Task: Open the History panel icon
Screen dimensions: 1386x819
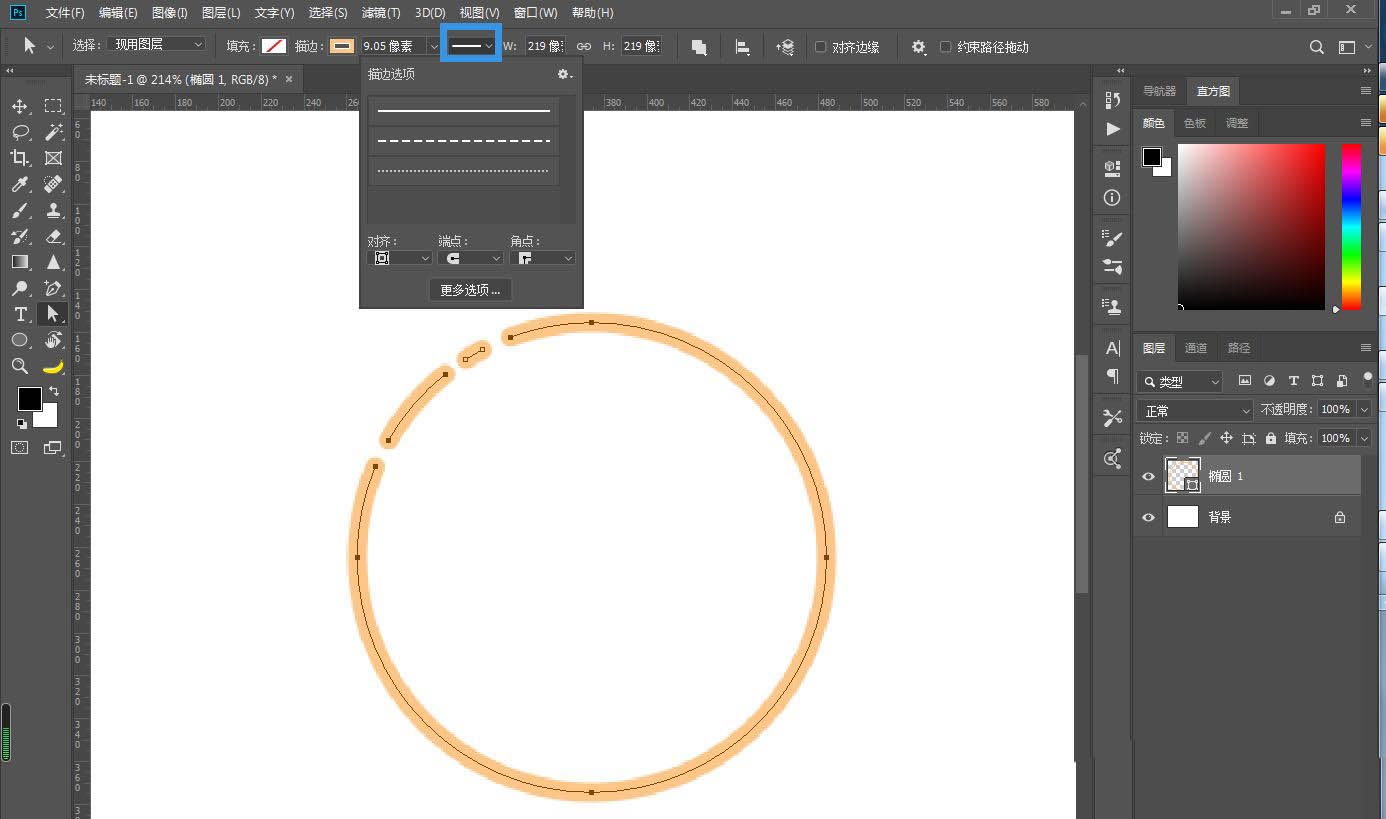Action: [1113, 99]
